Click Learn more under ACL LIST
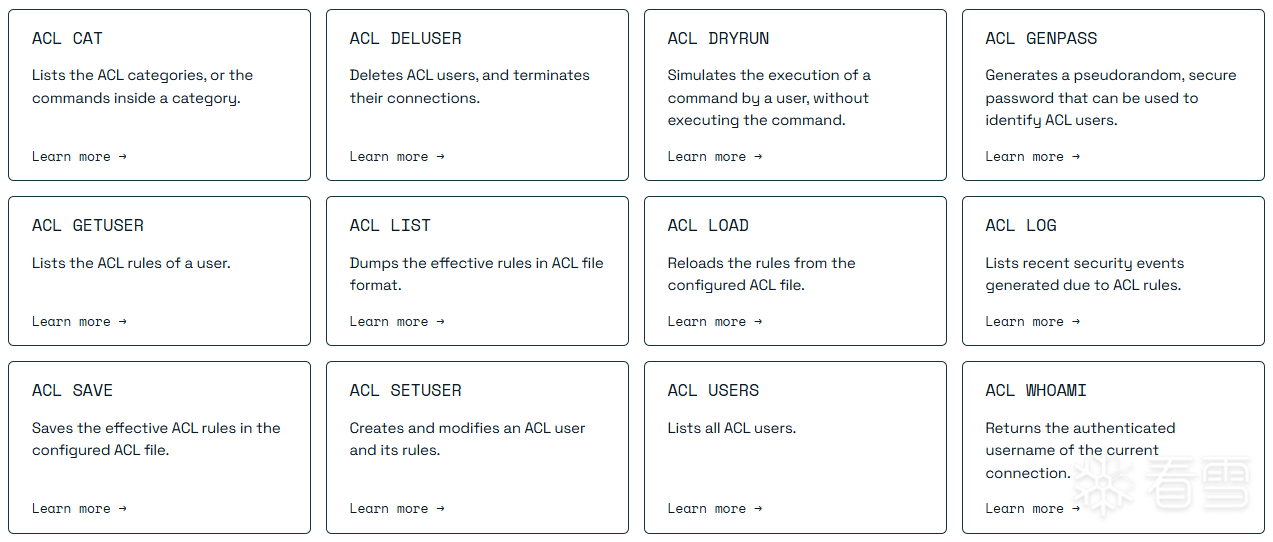 click(397, 321)
